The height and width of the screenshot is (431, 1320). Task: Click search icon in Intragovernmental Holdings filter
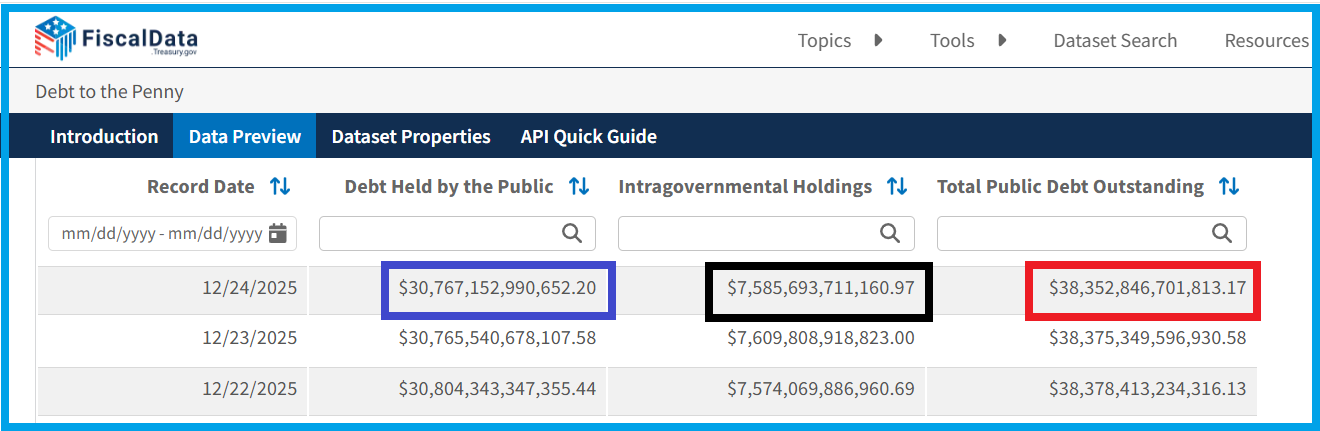(890, 233)
